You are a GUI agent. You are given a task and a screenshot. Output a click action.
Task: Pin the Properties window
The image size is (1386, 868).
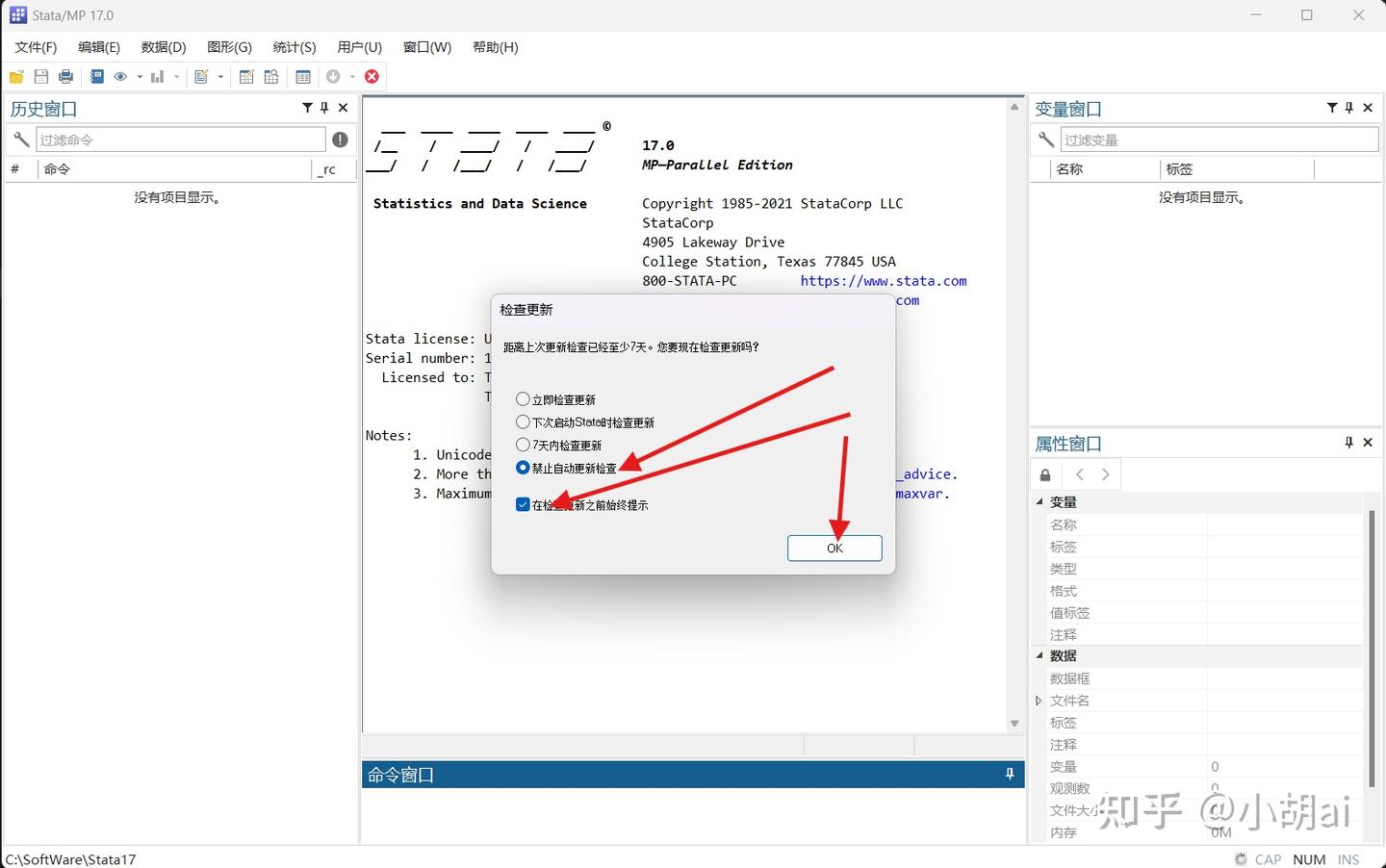[1349, 443]
